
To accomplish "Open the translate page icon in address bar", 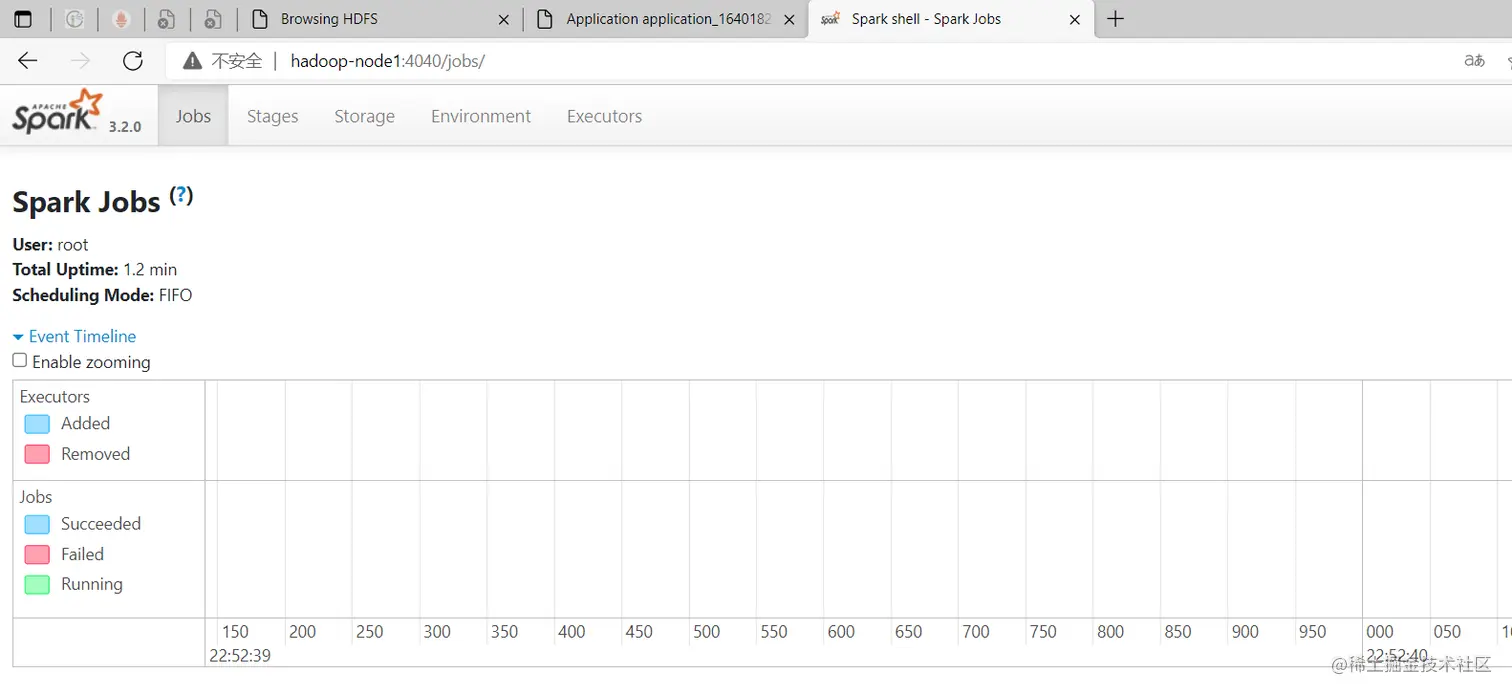I will (x=1474, y=61).
